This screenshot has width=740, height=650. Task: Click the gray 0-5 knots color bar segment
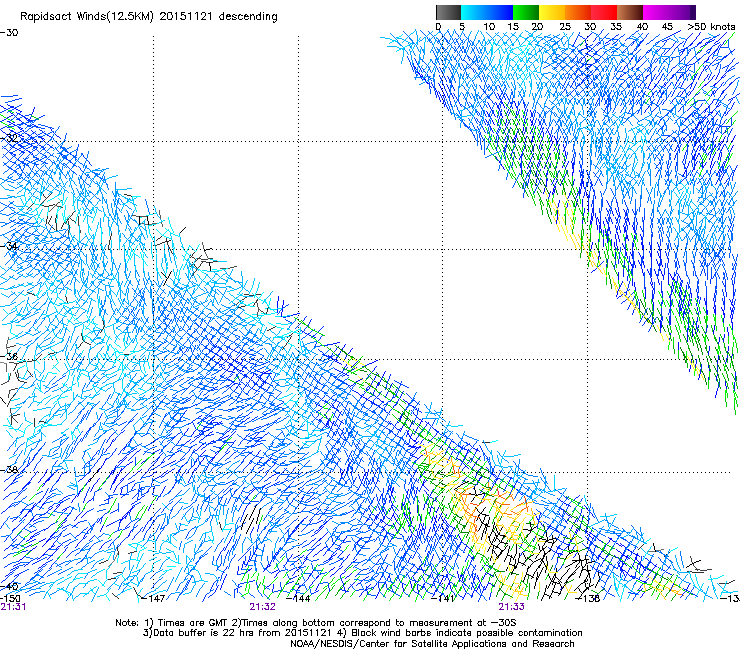449,12
